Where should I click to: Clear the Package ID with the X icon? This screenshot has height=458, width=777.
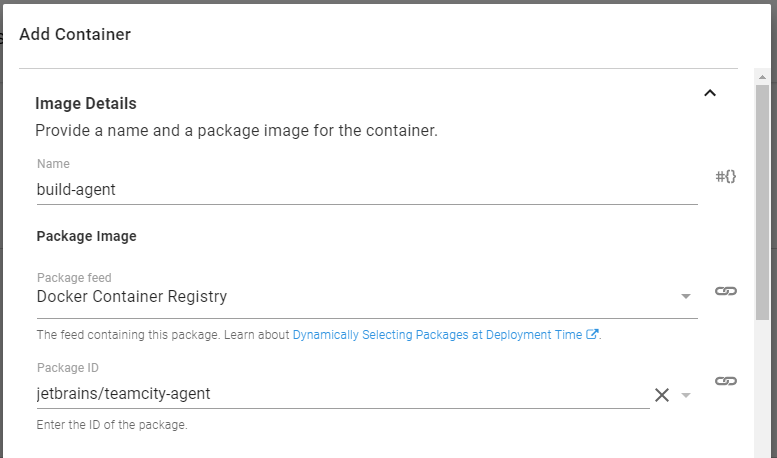(661, 395)
